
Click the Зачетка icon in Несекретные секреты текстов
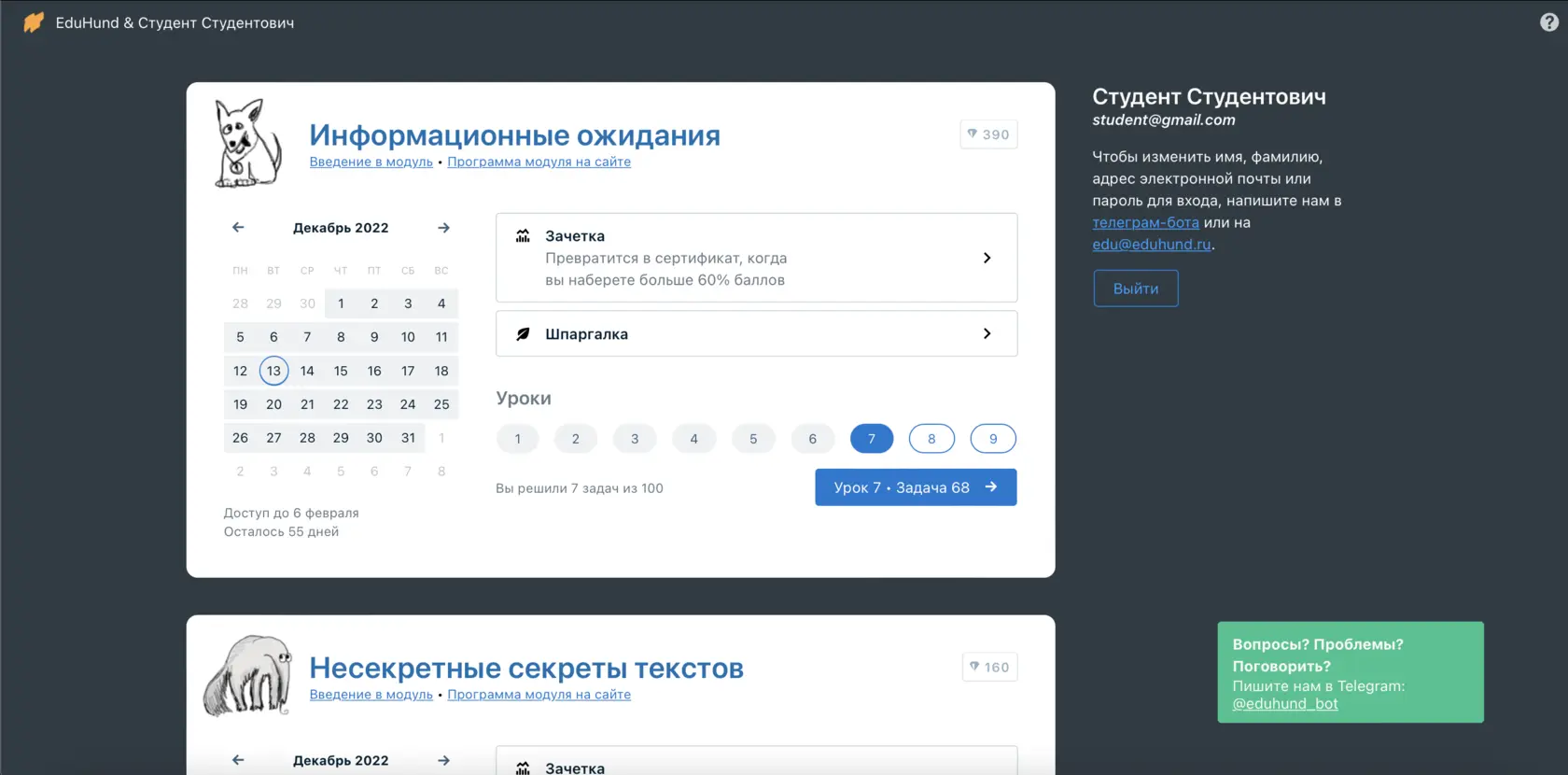click(524, 768)
